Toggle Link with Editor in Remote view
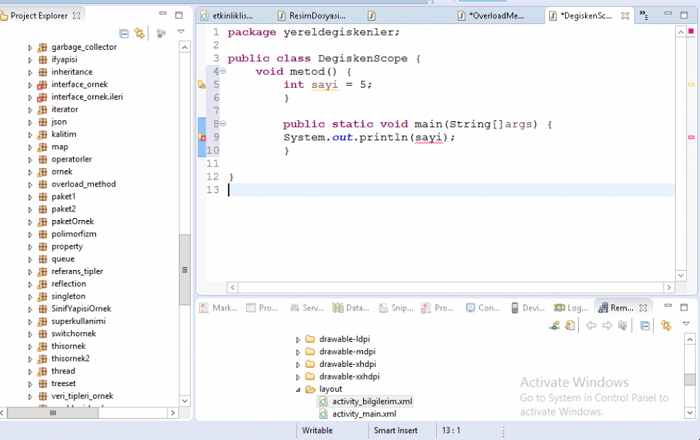The height and width of the screenshot is (440, 700). [x=666, y=326]
